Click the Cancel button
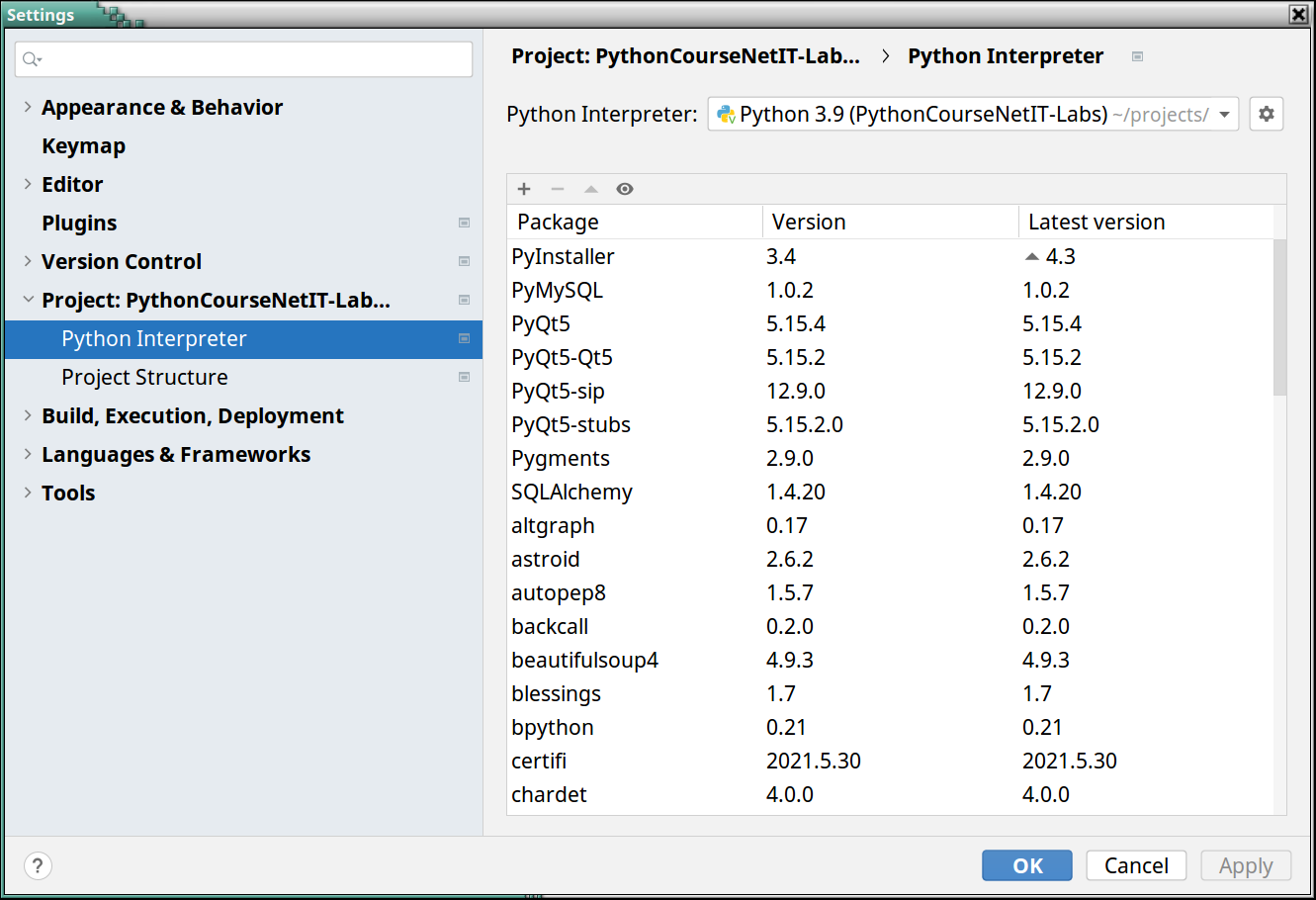This screenshot has height=900, width=1316. pos(1136,865)
